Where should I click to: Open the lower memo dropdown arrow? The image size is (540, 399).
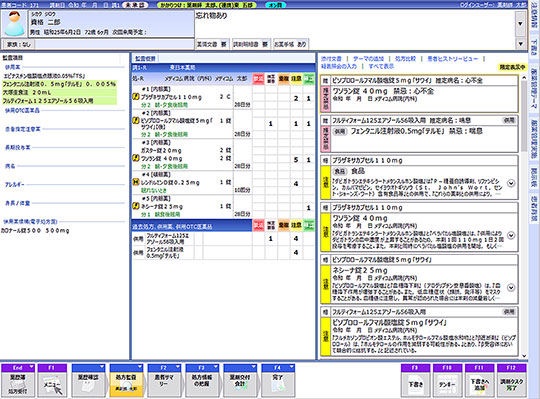pos(520,44)
